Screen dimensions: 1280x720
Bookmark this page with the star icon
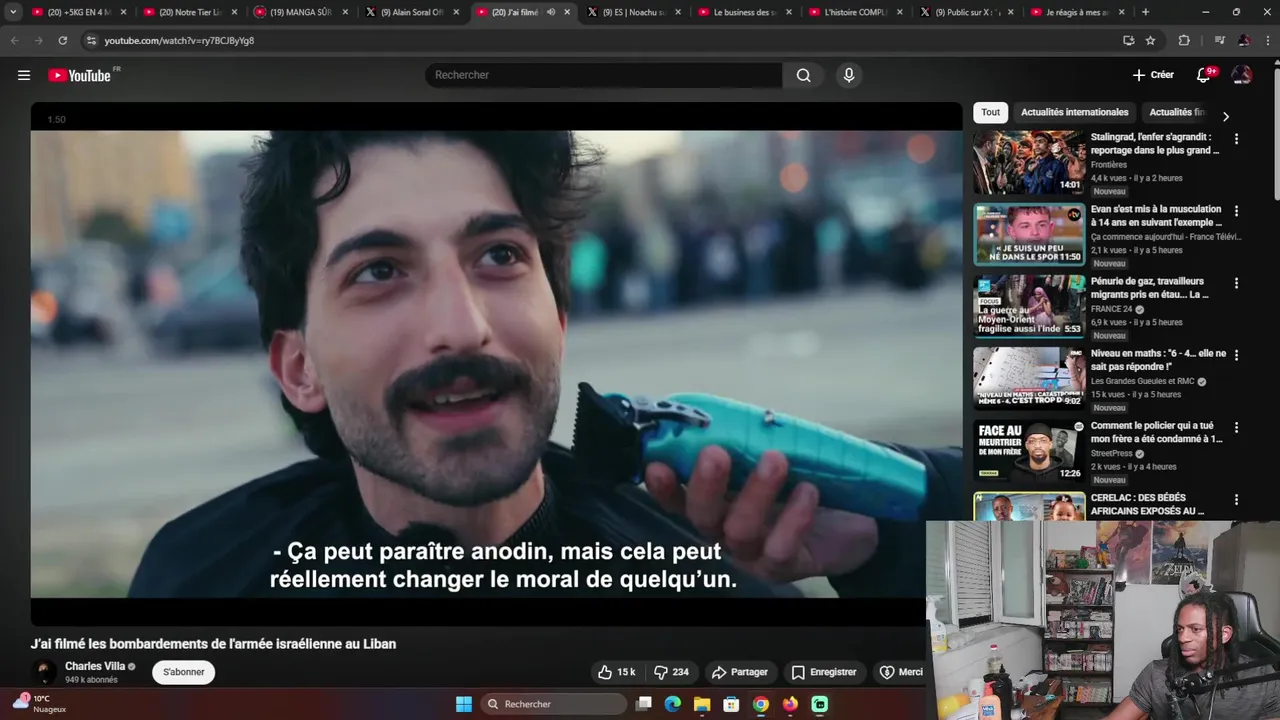(1151, 40)
